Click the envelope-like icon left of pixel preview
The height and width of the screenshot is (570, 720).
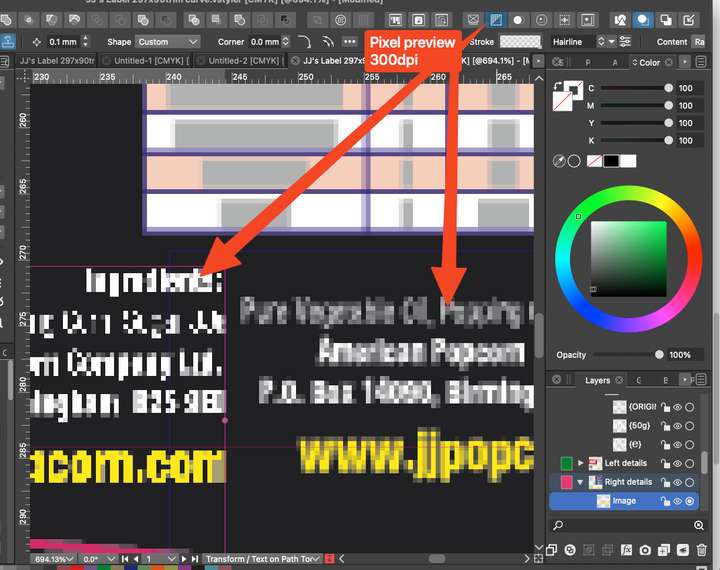point(473,20)
